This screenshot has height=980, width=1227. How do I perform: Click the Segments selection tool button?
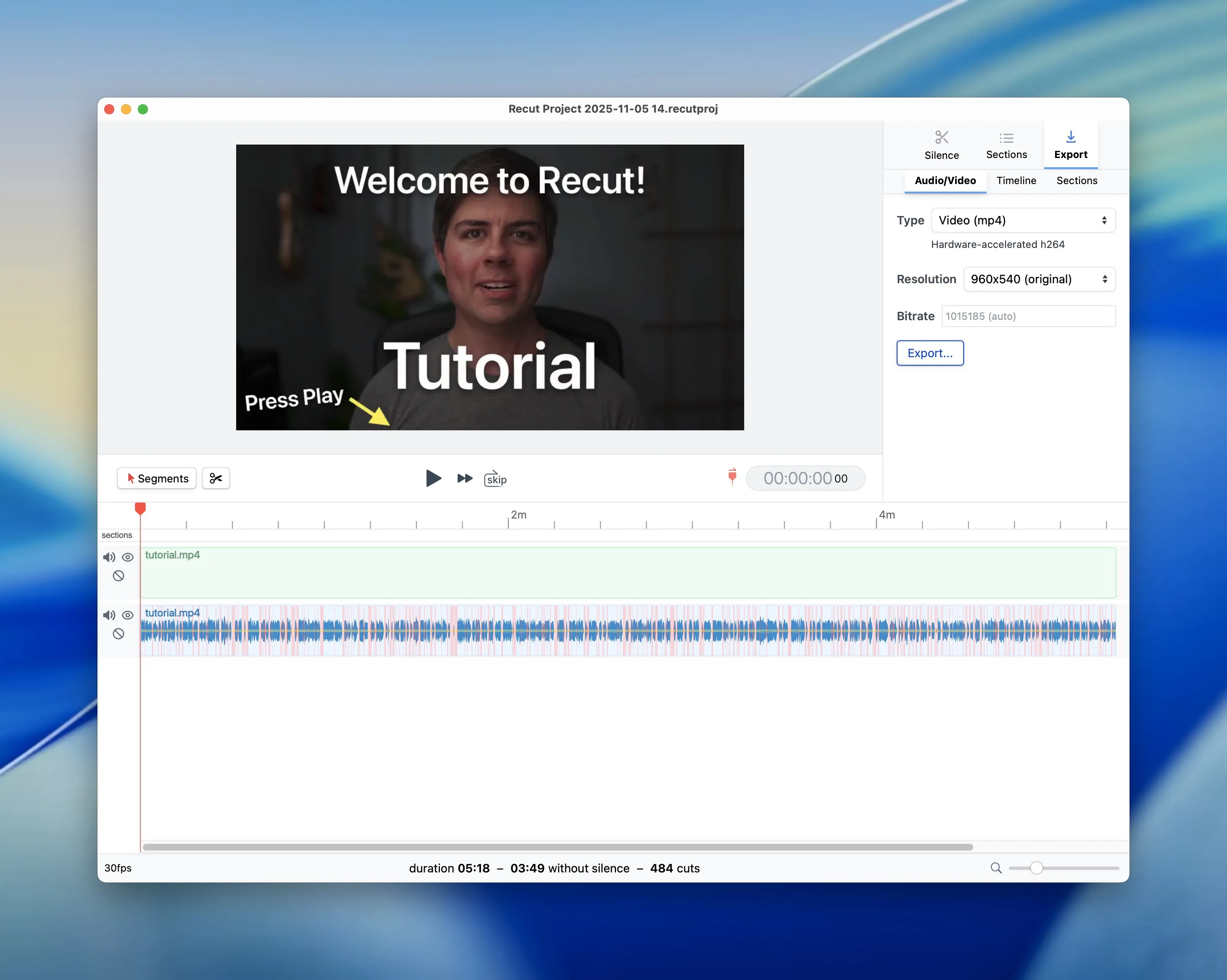tap(156, 478)
